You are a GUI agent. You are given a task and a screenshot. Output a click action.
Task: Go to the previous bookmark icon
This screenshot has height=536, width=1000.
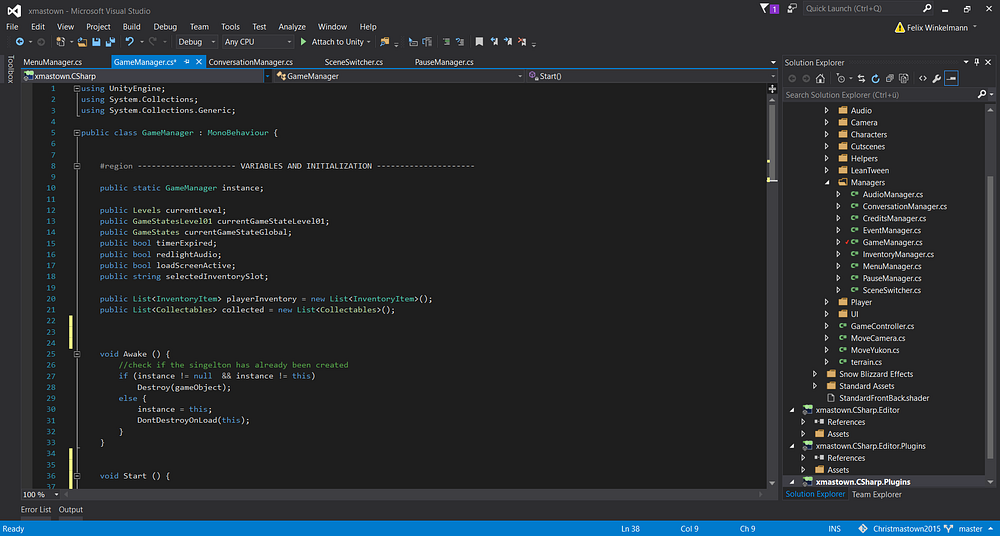[x=494, y=41]
